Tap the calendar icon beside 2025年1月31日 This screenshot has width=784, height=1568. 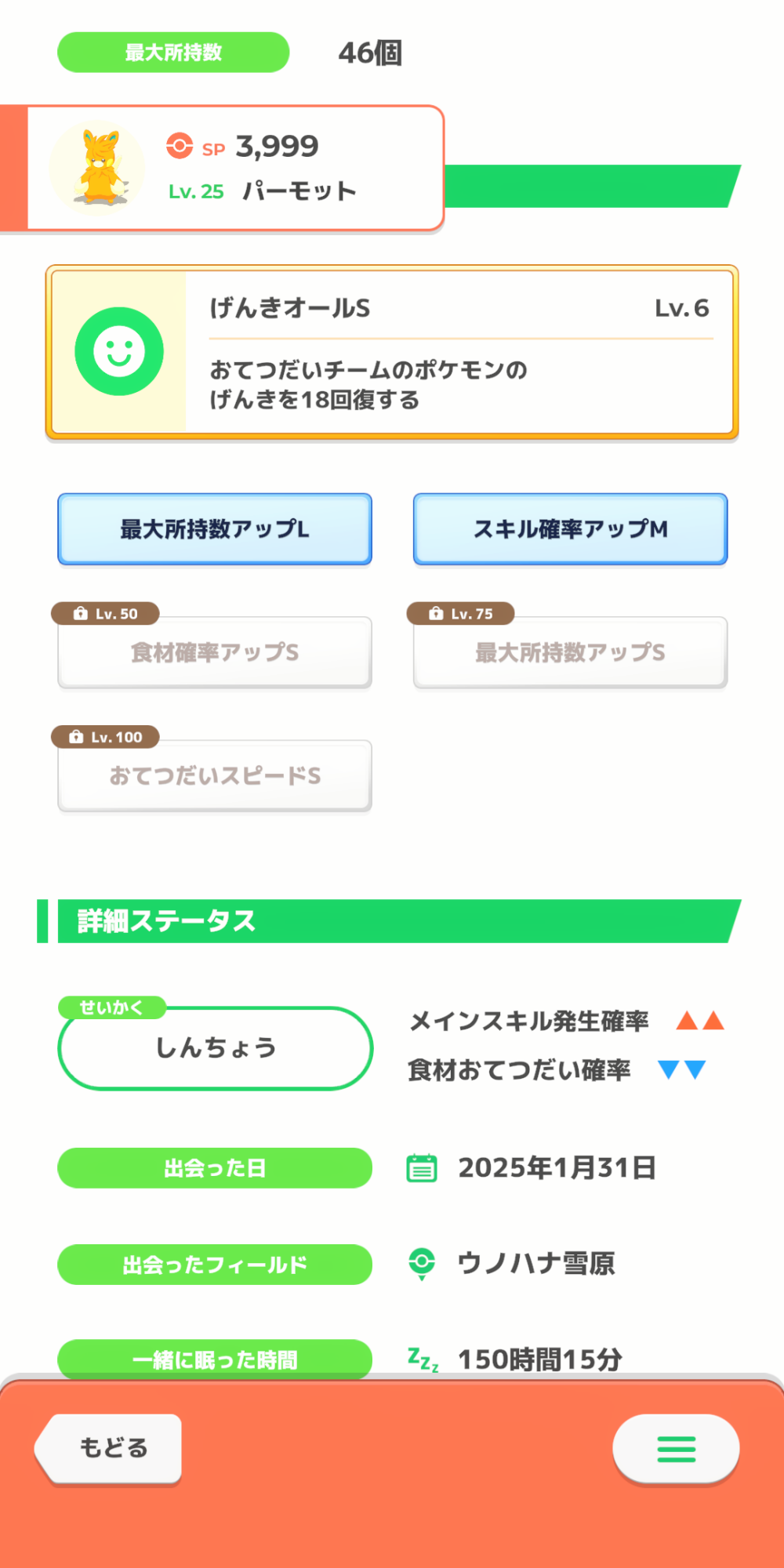(422, 1167)
